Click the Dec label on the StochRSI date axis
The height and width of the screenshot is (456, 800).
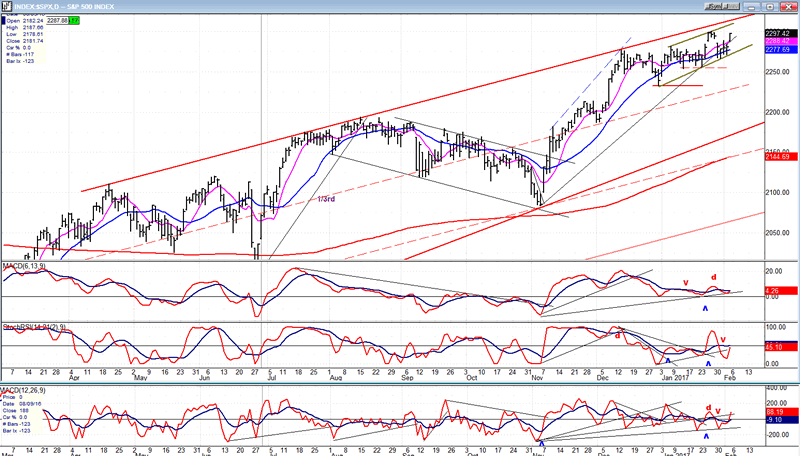pyautogui.click(x=603, y=378)
